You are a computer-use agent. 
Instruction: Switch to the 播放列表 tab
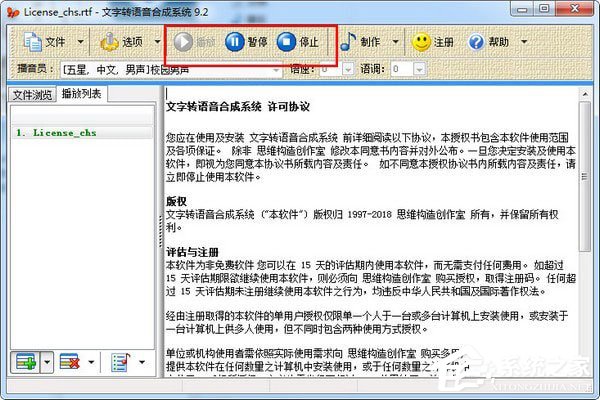click(82, 94)
